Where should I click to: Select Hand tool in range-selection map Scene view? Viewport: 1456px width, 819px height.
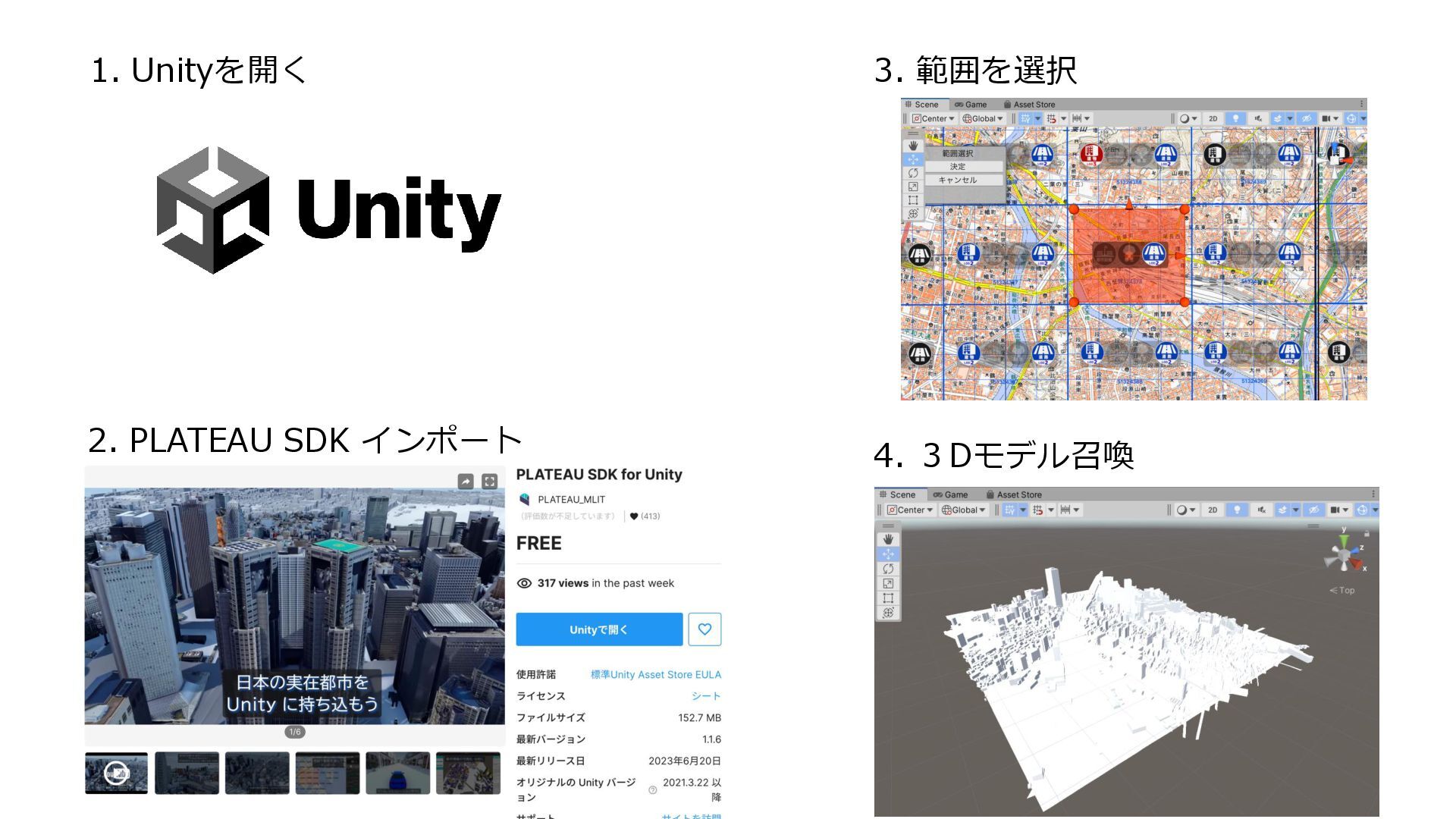pos(913,145)
